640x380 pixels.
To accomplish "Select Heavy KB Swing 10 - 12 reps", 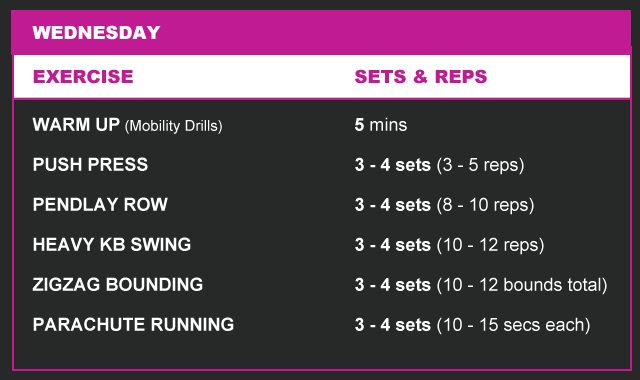I will tap(490, 245).
